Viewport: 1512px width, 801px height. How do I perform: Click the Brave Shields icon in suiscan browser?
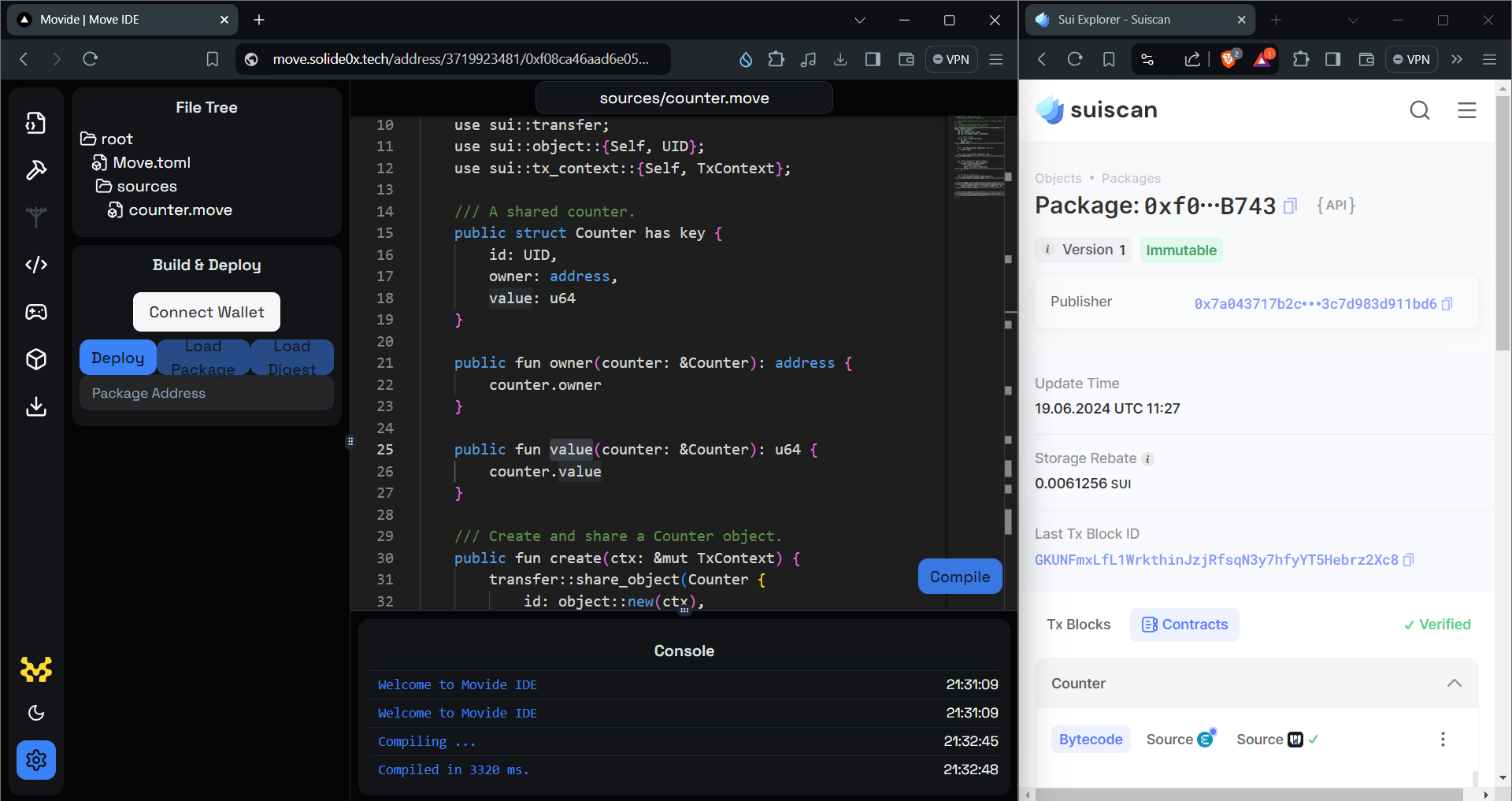[x=1228, y=59]
